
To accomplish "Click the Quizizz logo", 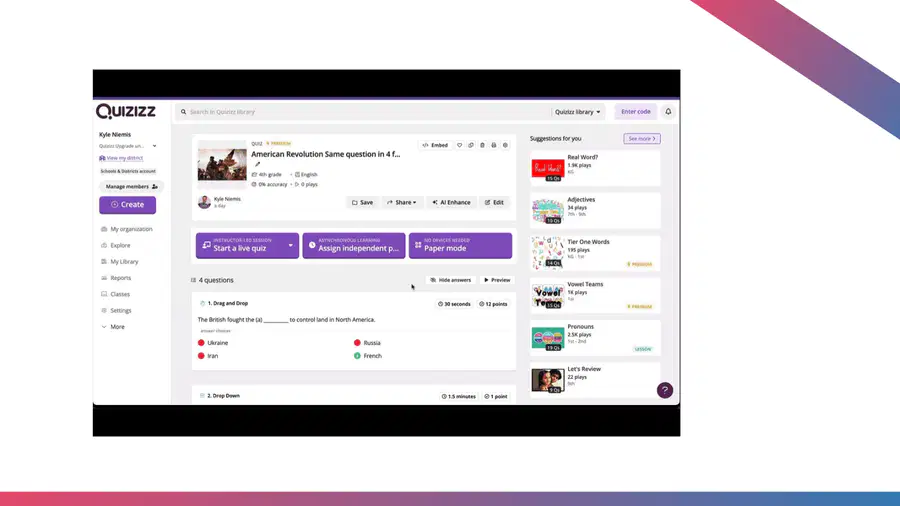I will pos(126,111).
